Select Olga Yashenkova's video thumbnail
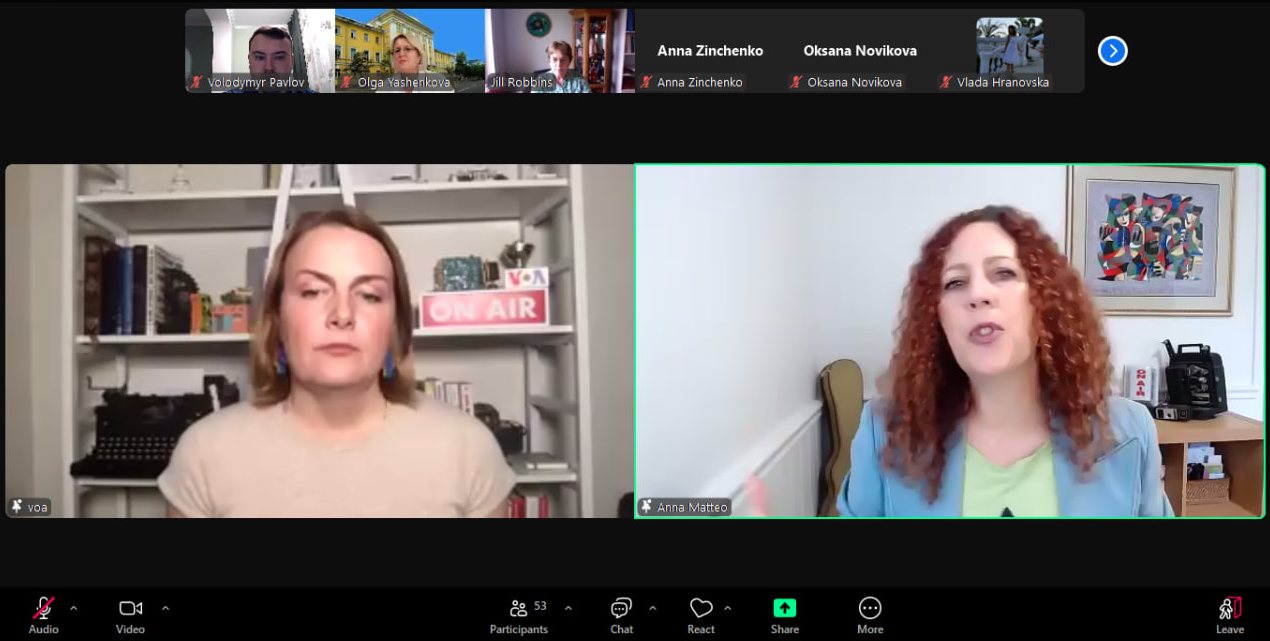Screen dimensions: 1270x641 tap(410, 50)
